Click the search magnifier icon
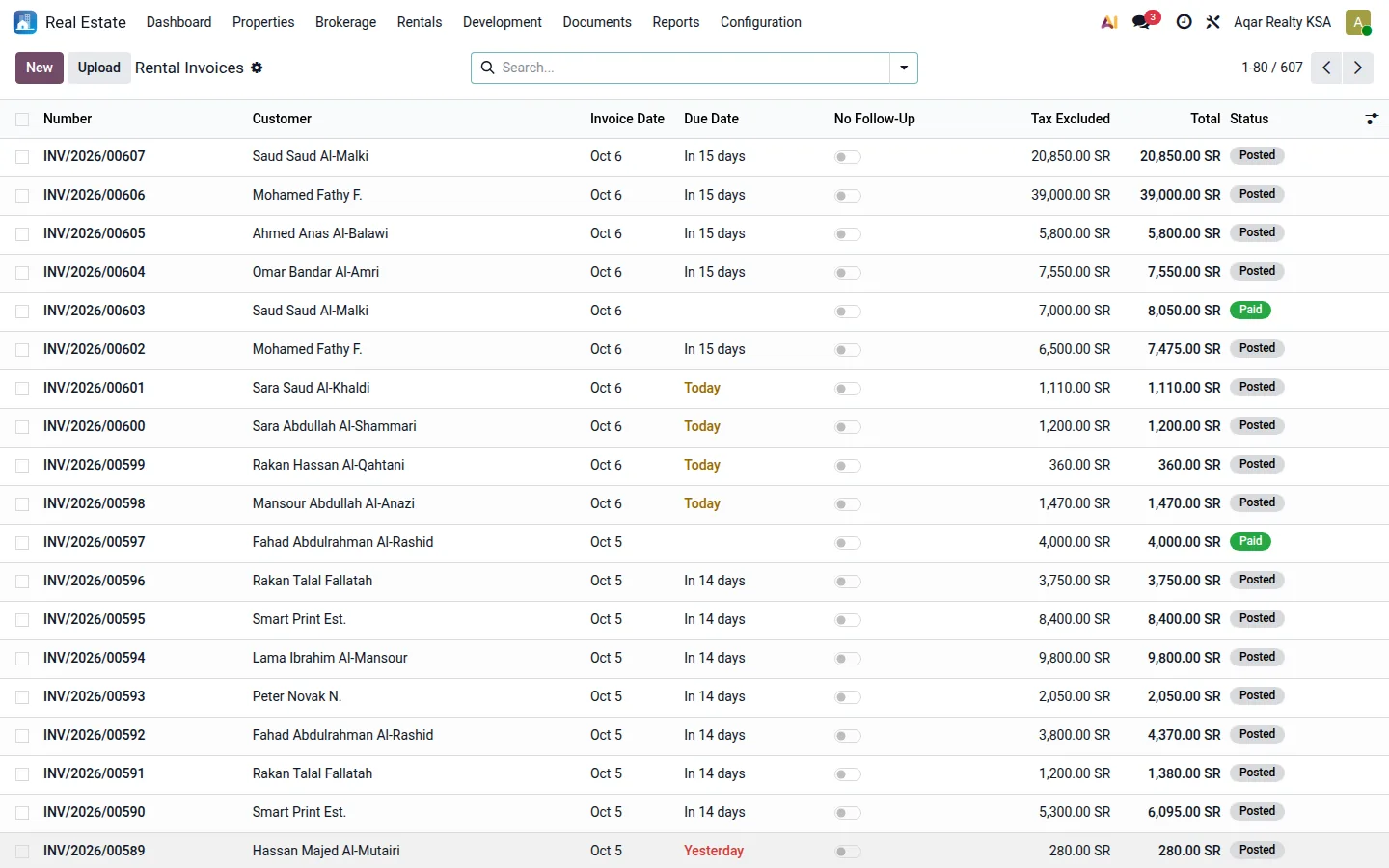The width and height of the screenshot is (1389, 868). 488,68
